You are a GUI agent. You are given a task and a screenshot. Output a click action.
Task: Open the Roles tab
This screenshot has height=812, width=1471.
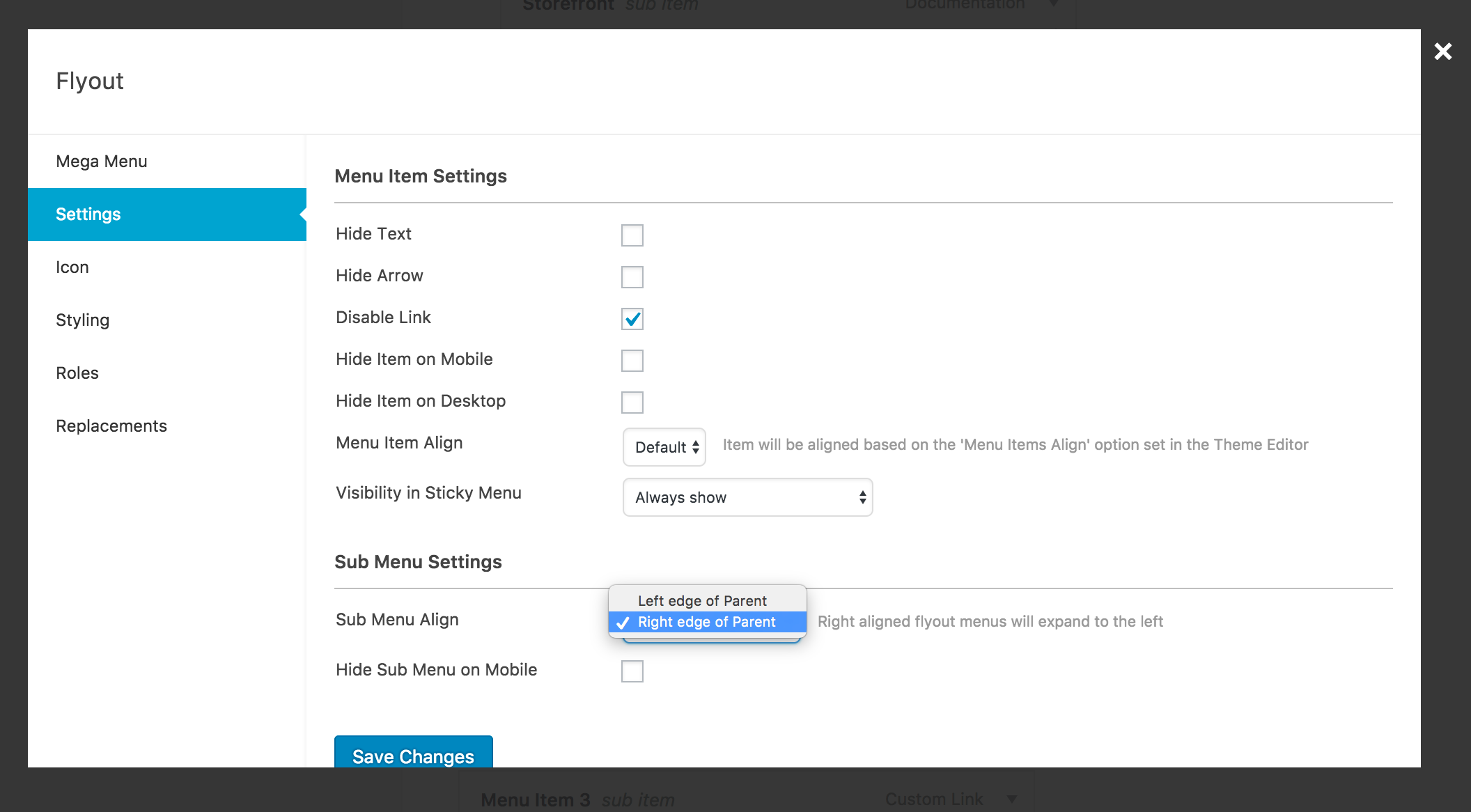[77, 373]
